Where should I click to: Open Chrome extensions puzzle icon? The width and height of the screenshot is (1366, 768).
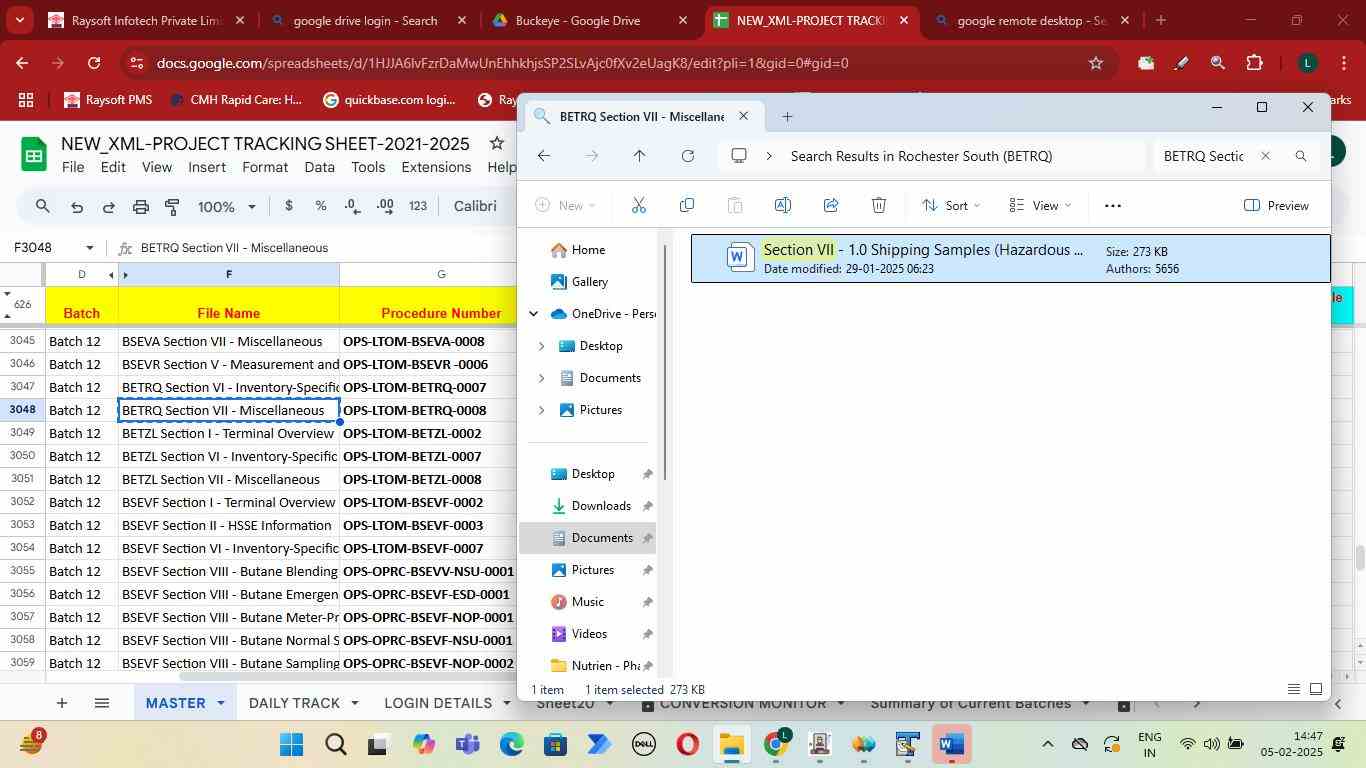click(x=1254, y=63)
